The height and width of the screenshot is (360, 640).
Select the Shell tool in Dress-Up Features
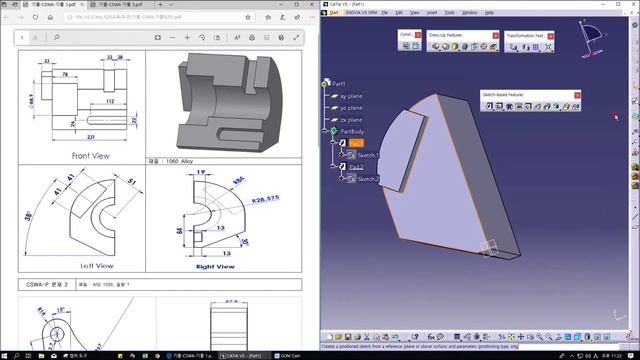[x=464, y=47]
